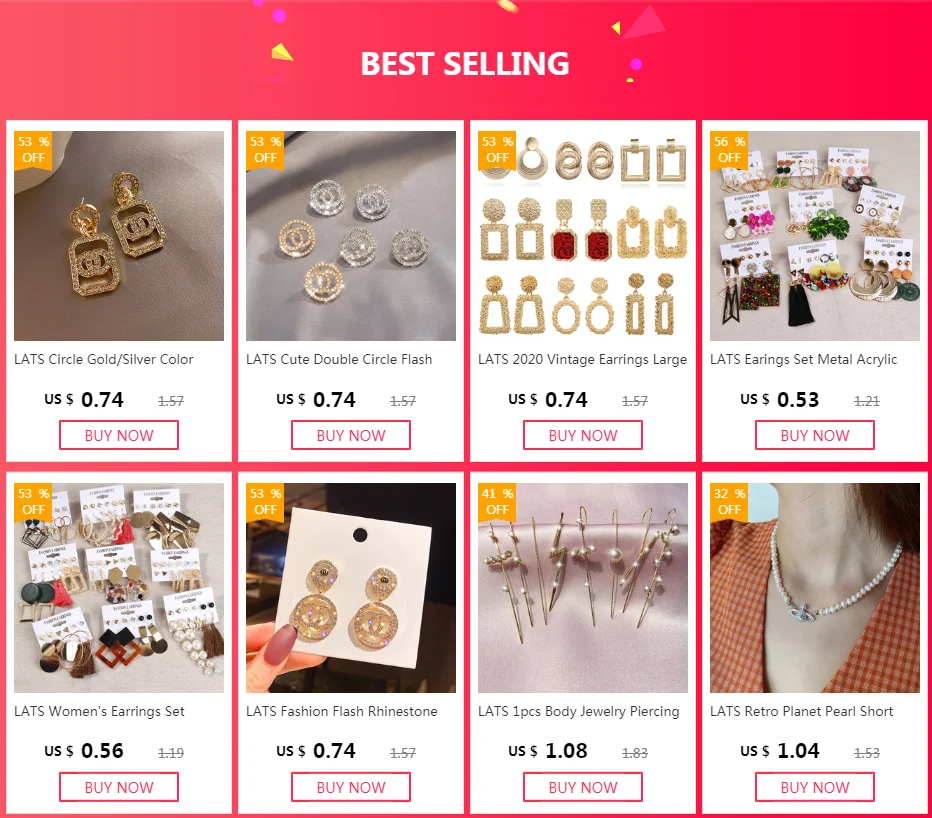
Task: Click the 41% OFF discount badge
Action: point(498,502)
